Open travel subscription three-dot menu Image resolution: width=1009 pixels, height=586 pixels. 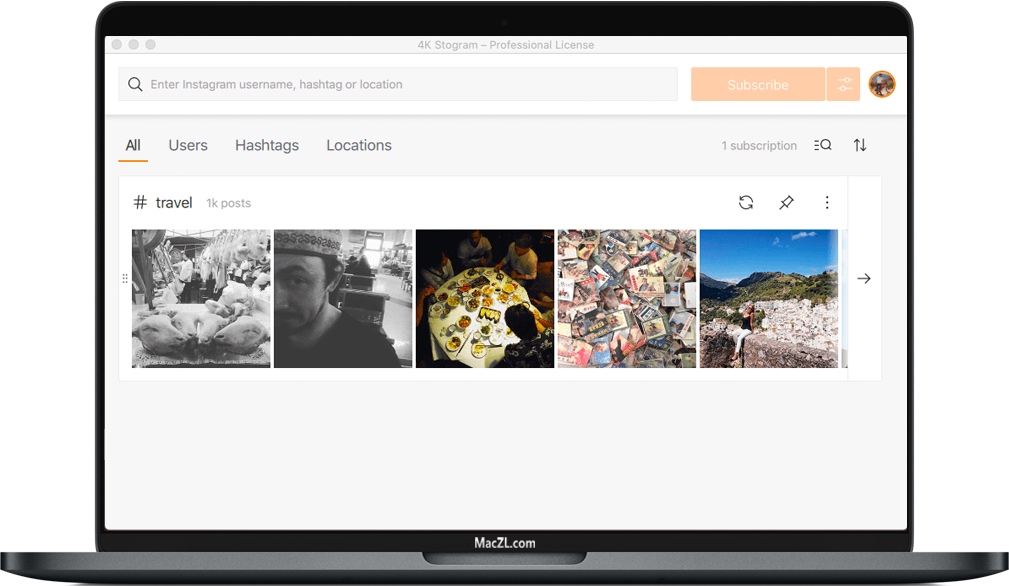click(827, 203)
